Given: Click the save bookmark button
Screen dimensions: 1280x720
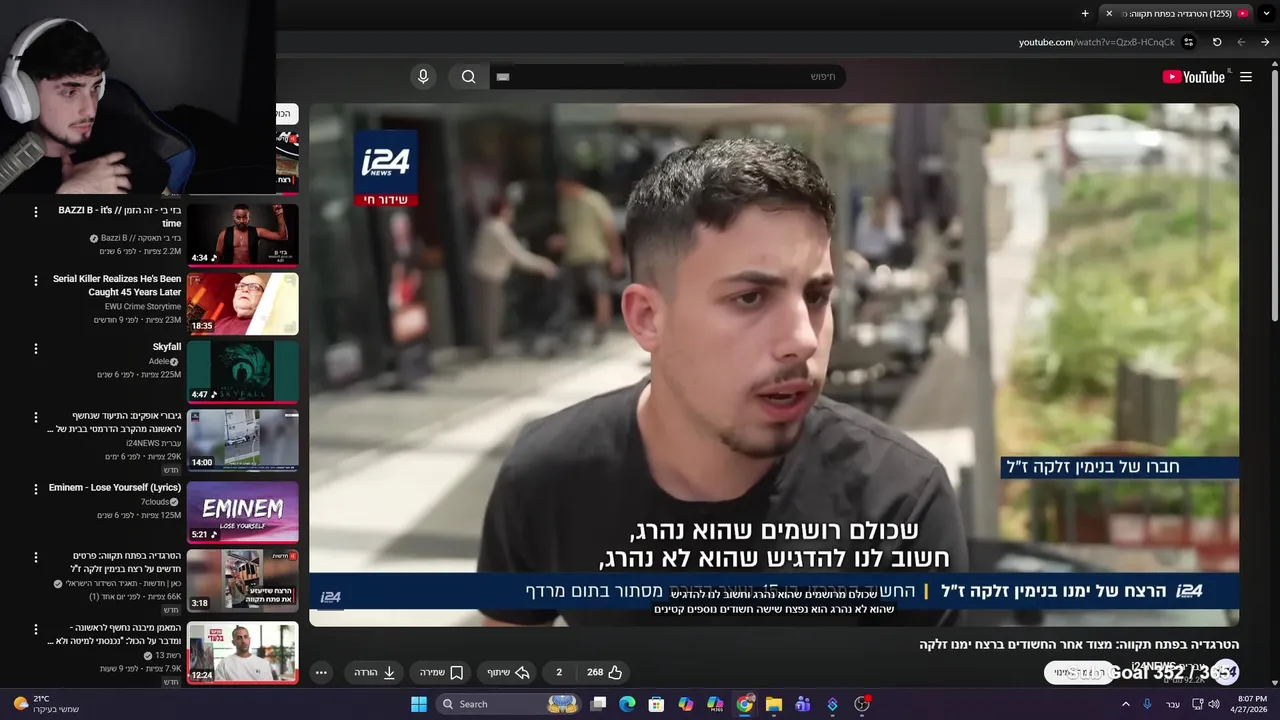Looking at the screenshot, I should [441, 672].
